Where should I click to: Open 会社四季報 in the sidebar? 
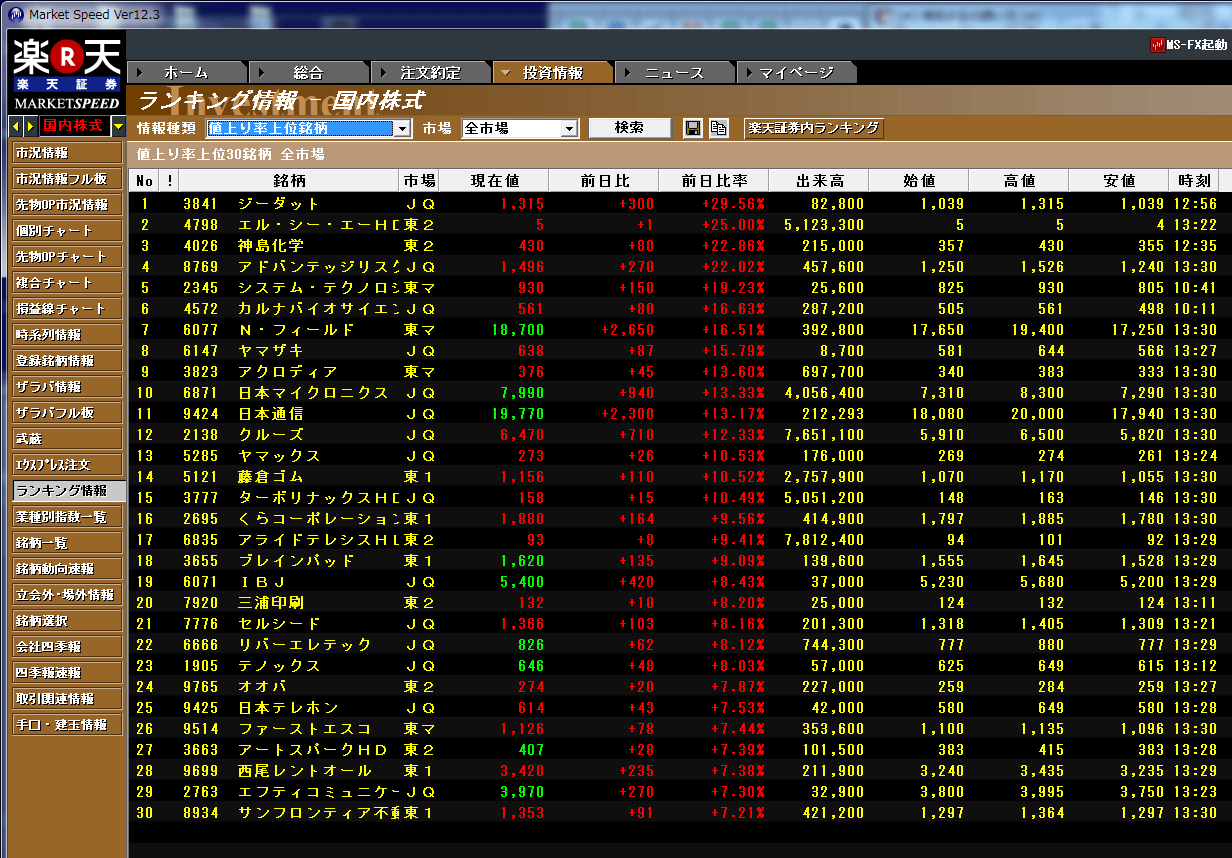click(x=68, y=647)
